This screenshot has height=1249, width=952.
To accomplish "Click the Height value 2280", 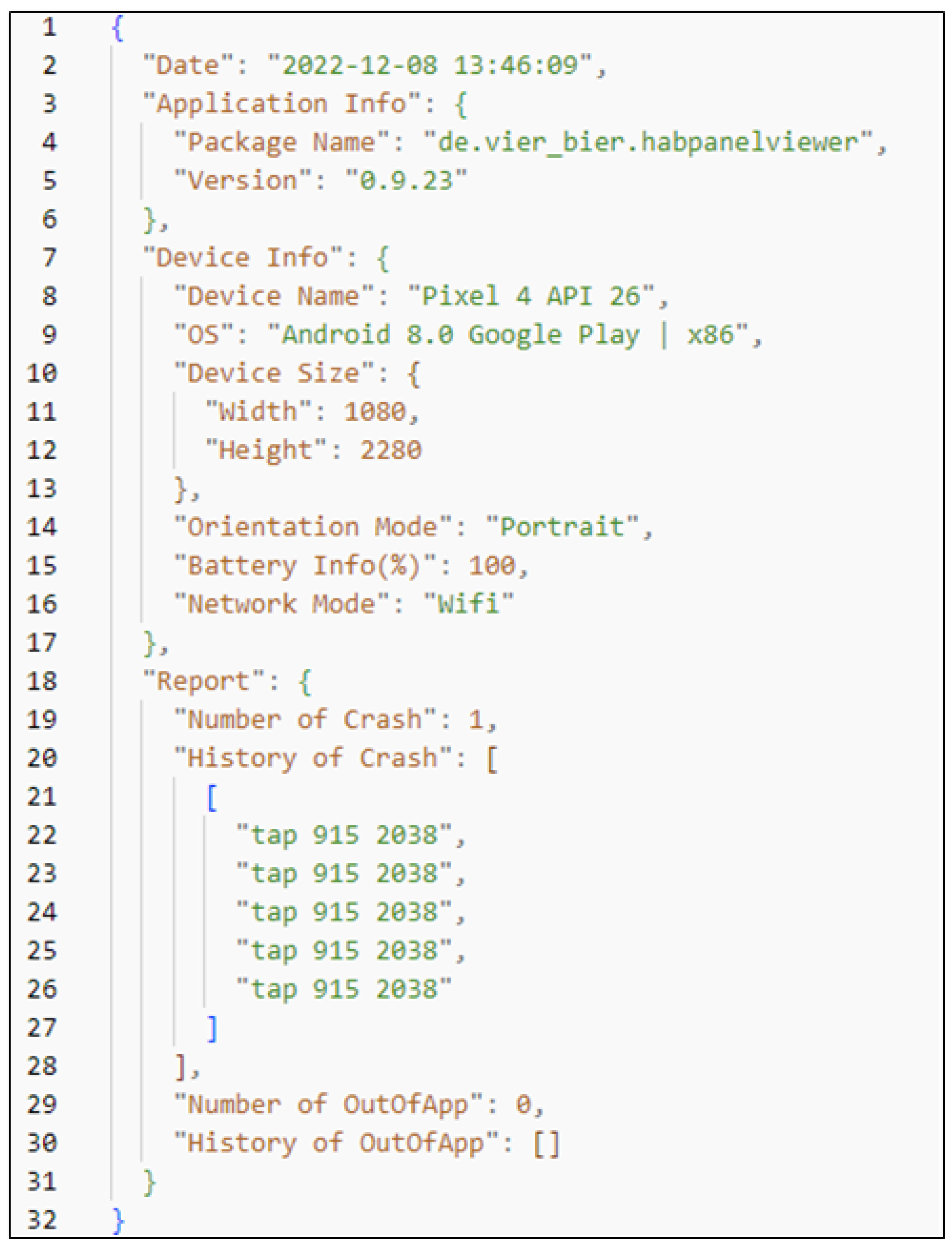I will click(391, 450).
